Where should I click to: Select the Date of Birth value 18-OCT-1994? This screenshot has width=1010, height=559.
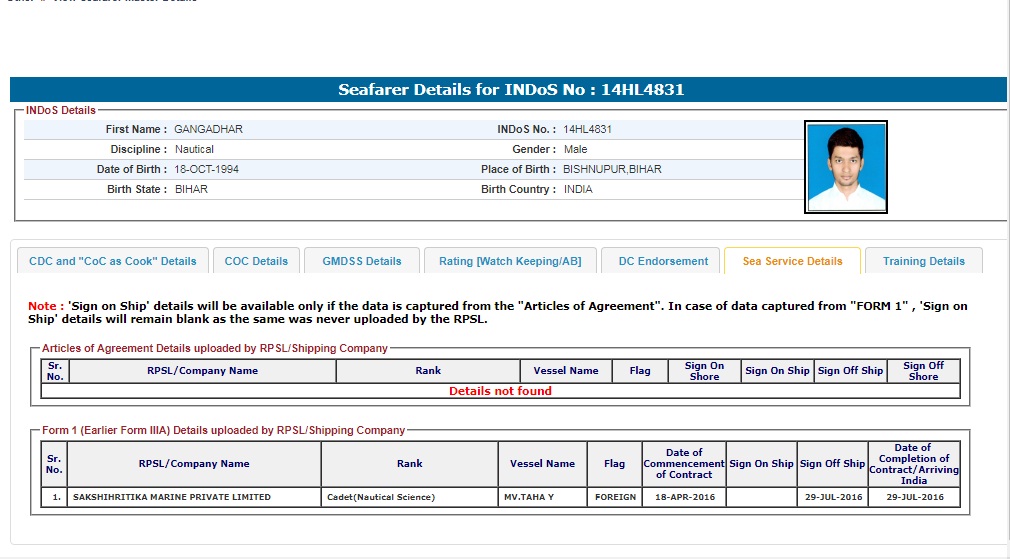click(x=207, y=169)
